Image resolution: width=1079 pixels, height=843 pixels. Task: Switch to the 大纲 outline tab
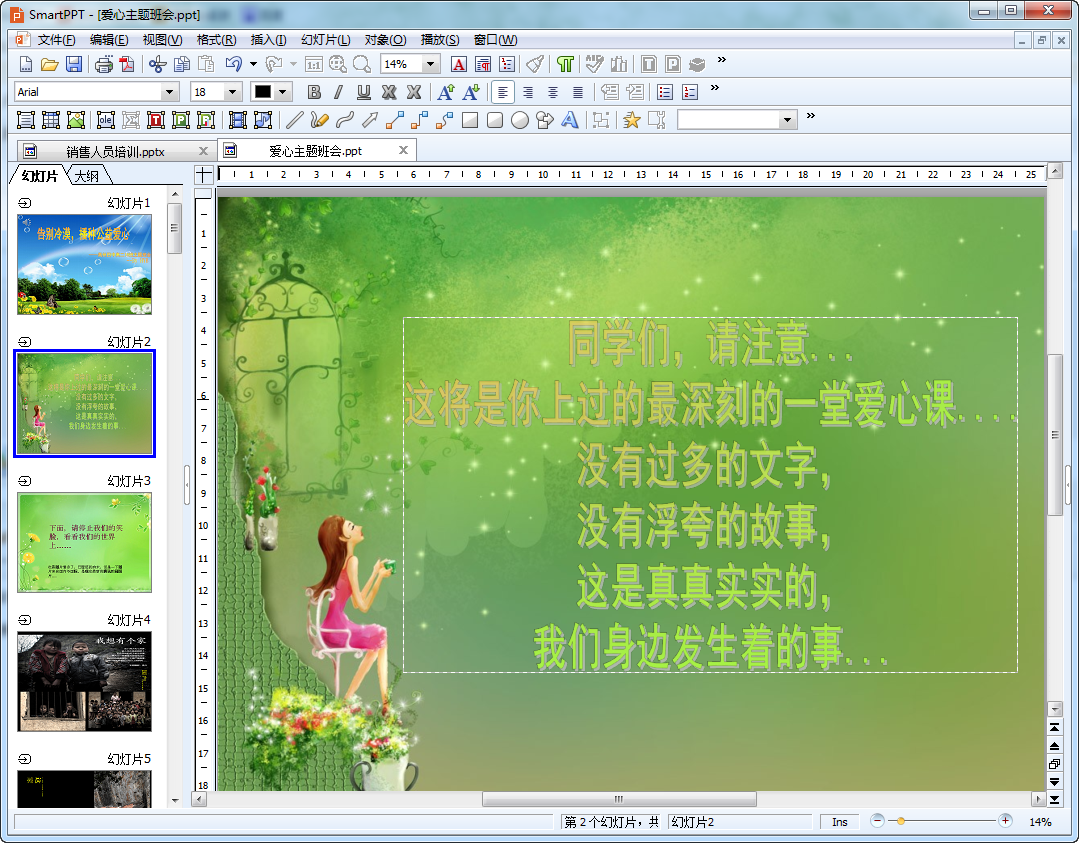(x=89, y=177)
